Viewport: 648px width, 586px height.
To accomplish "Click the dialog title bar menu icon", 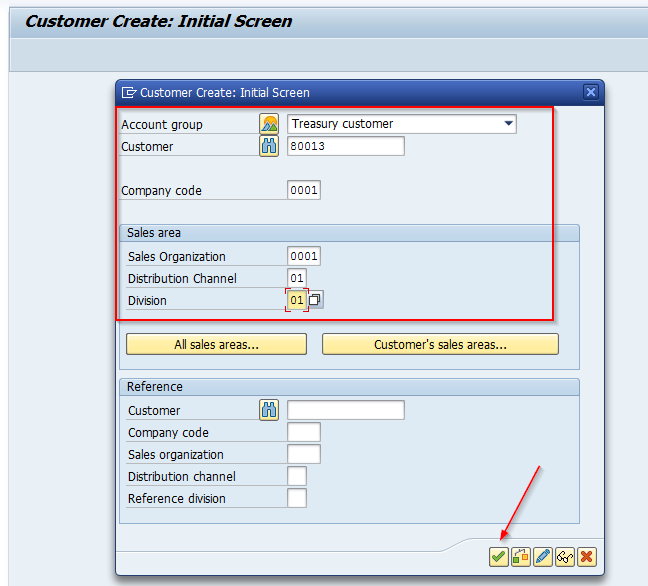I will [129, 92].
